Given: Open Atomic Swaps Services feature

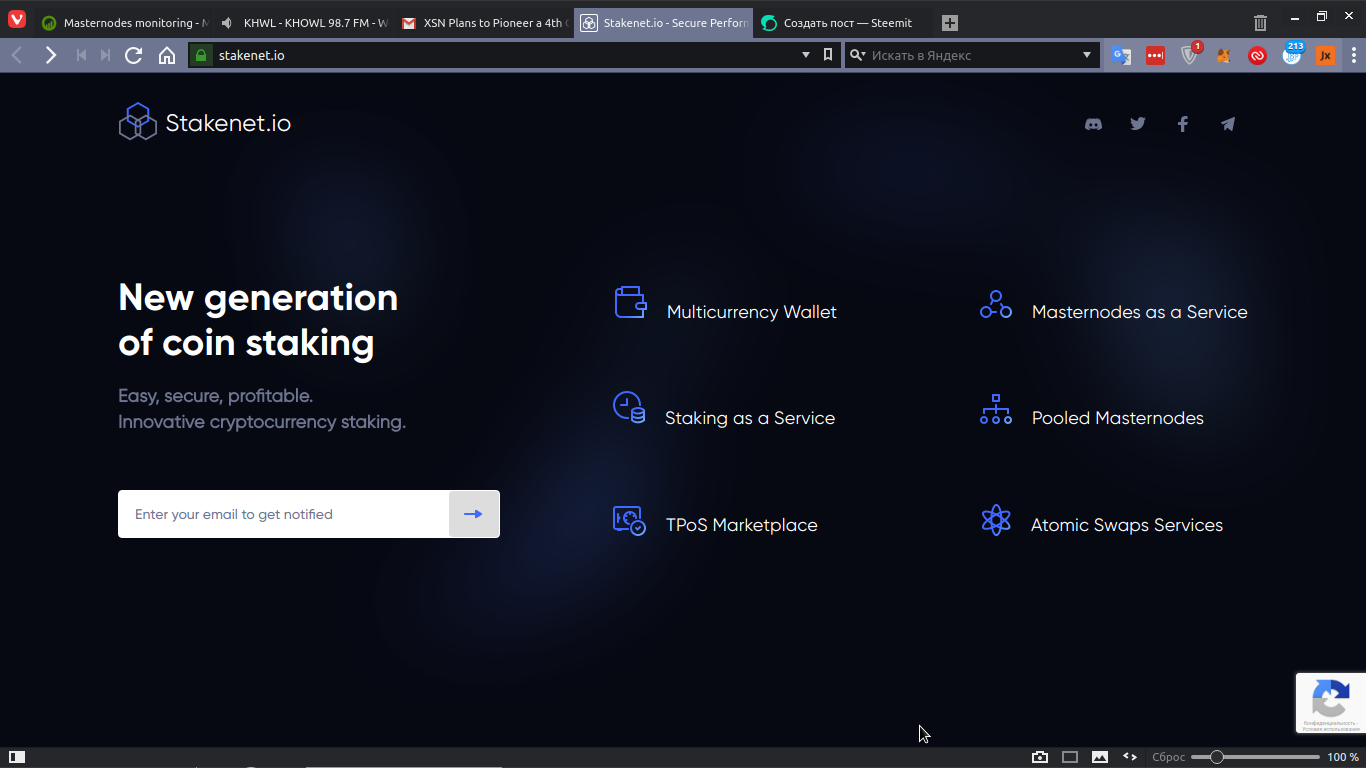Looking at the screenshot, I should pyautogui.click(x=1101, y=522).
